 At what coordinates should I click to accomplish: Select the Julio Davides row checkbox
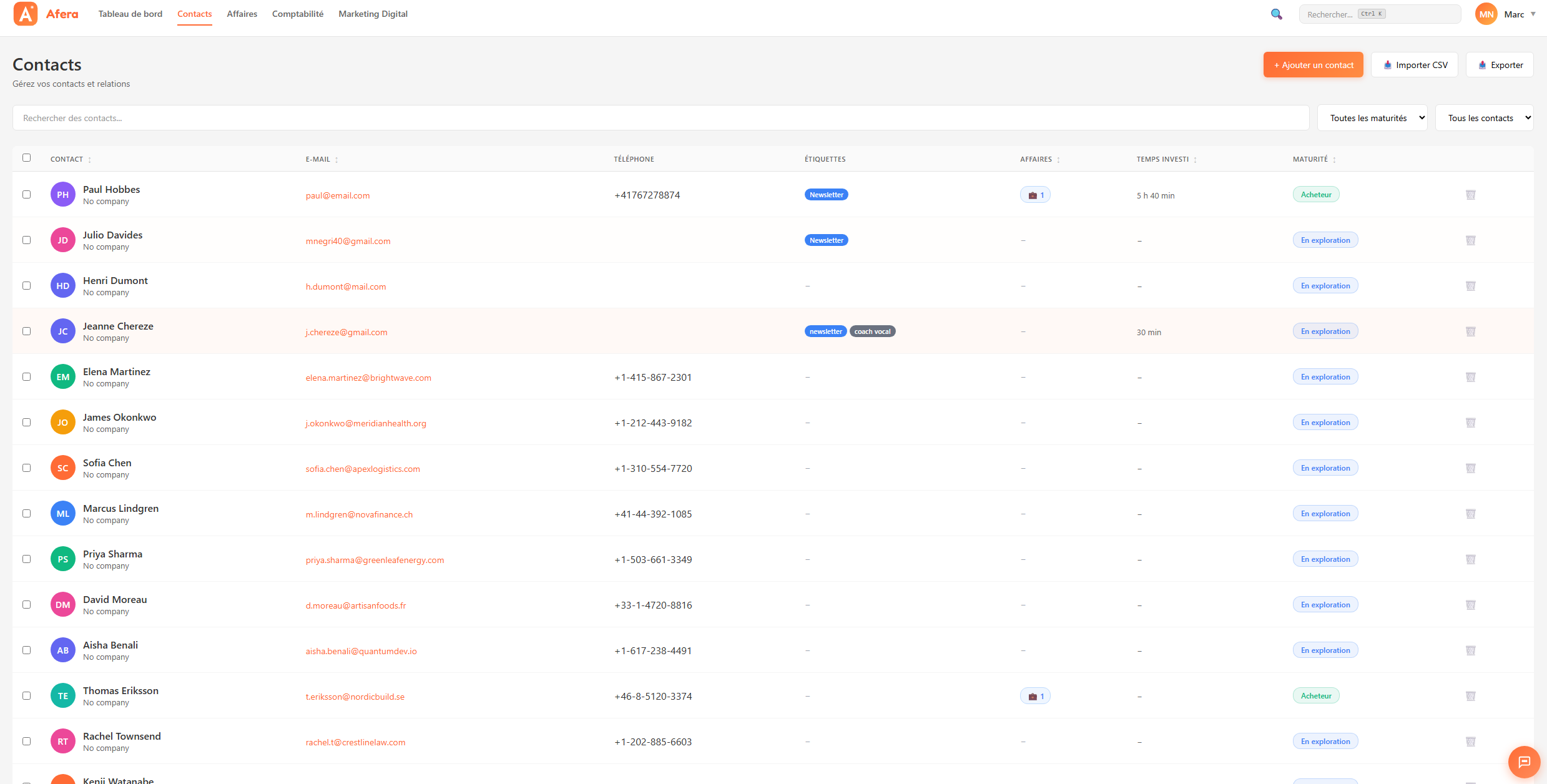pos(26,240)
